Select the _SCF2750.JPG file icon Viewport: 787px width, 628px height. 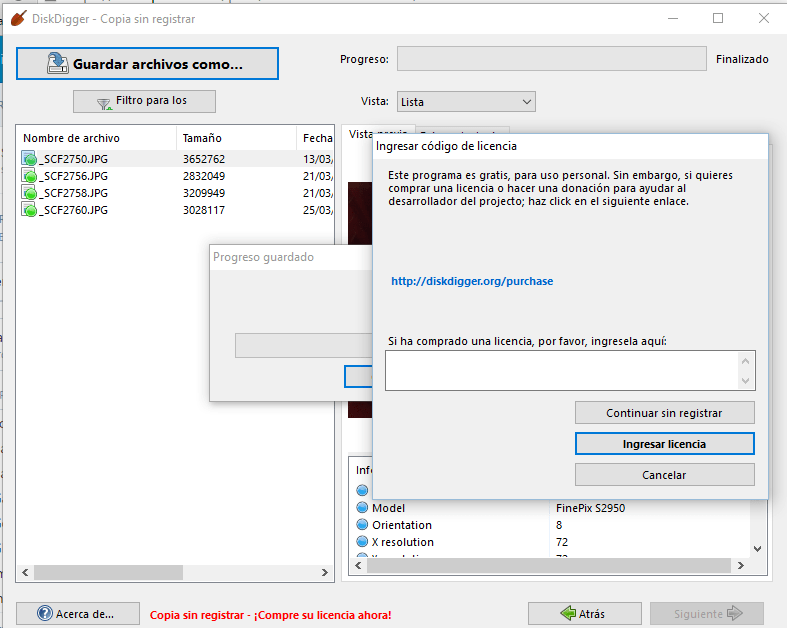coord(29,159)
